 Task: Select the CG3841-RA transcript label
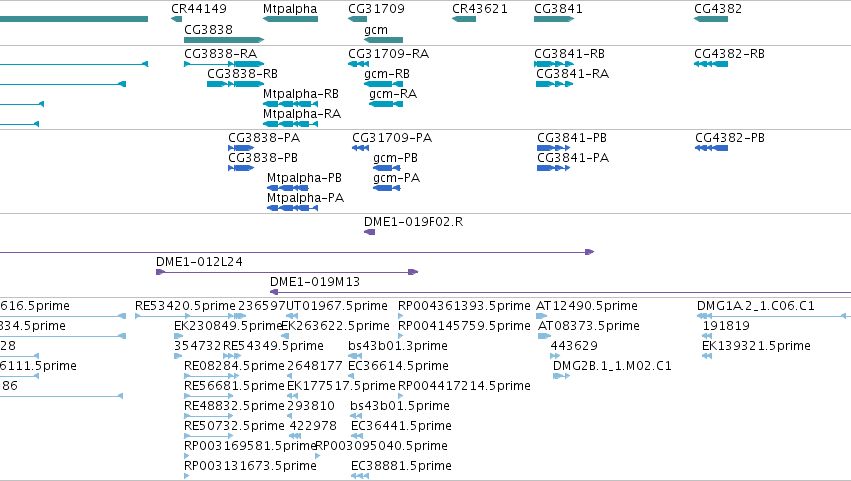(x=573, y=74)
